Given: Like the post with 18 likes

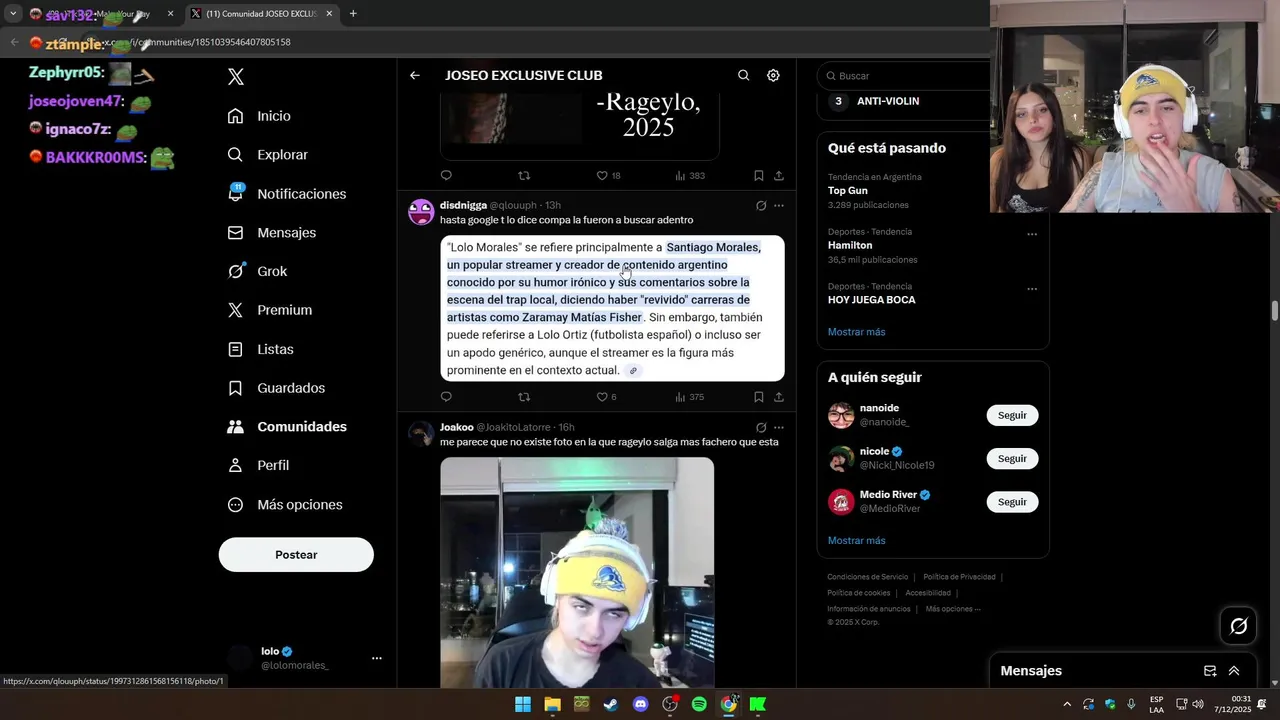Looking at the screenshot, I should 608,175.
